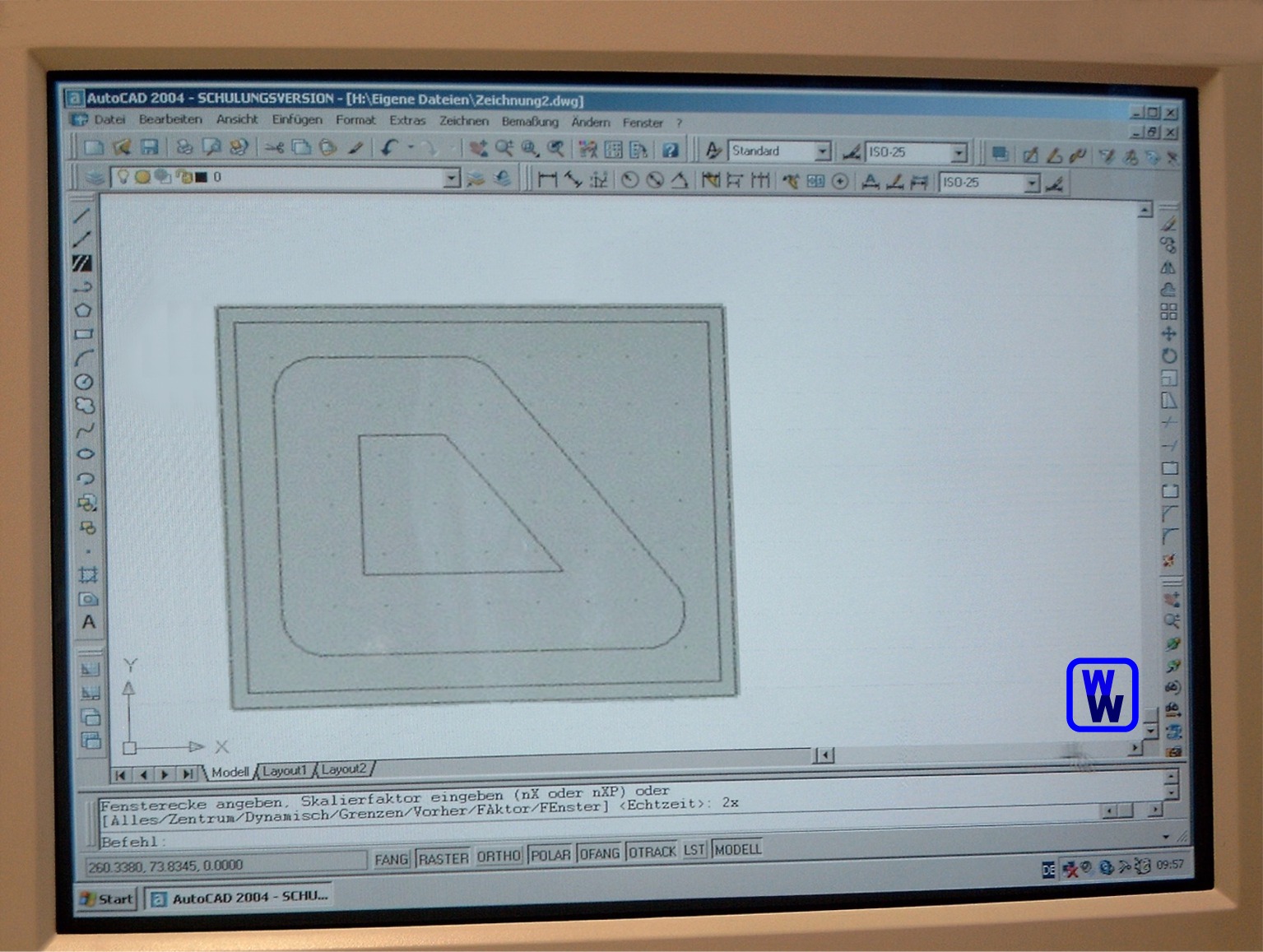Select the Arc draw tool
This screenshot has height=952, width=1263.
[84, 358]
